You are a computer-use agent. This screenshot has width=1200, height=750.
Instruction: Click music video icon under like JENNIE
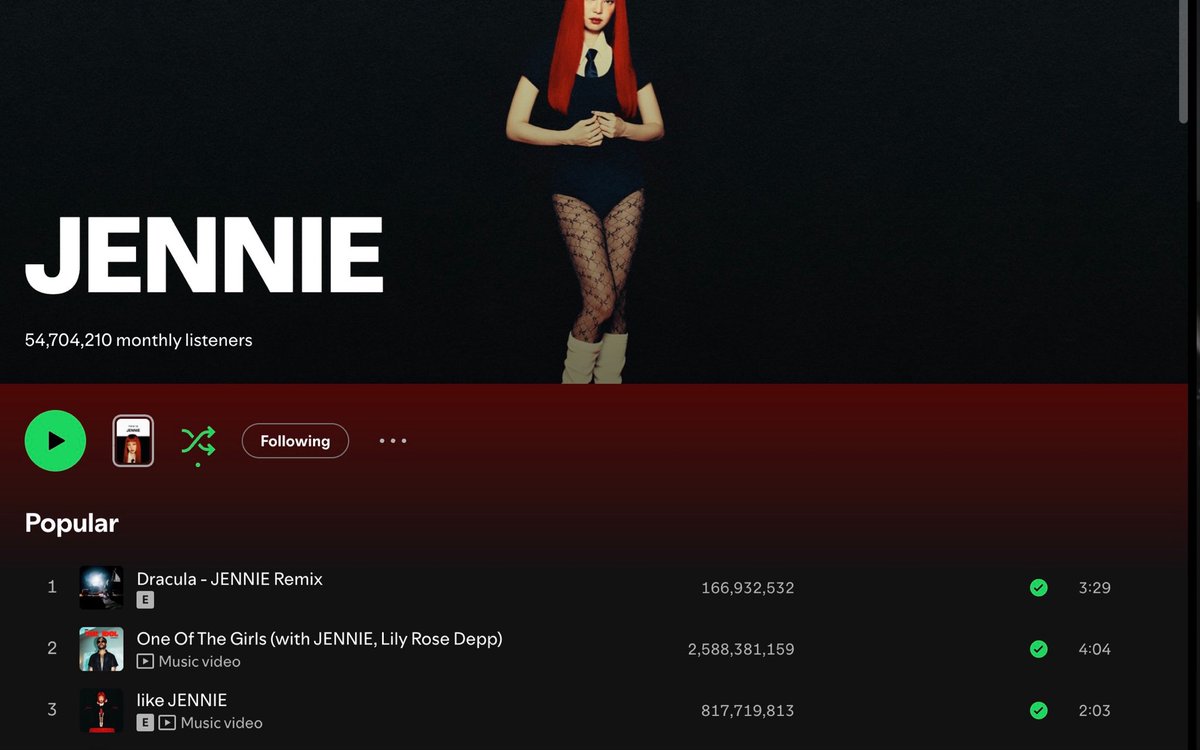coord(167,722)
